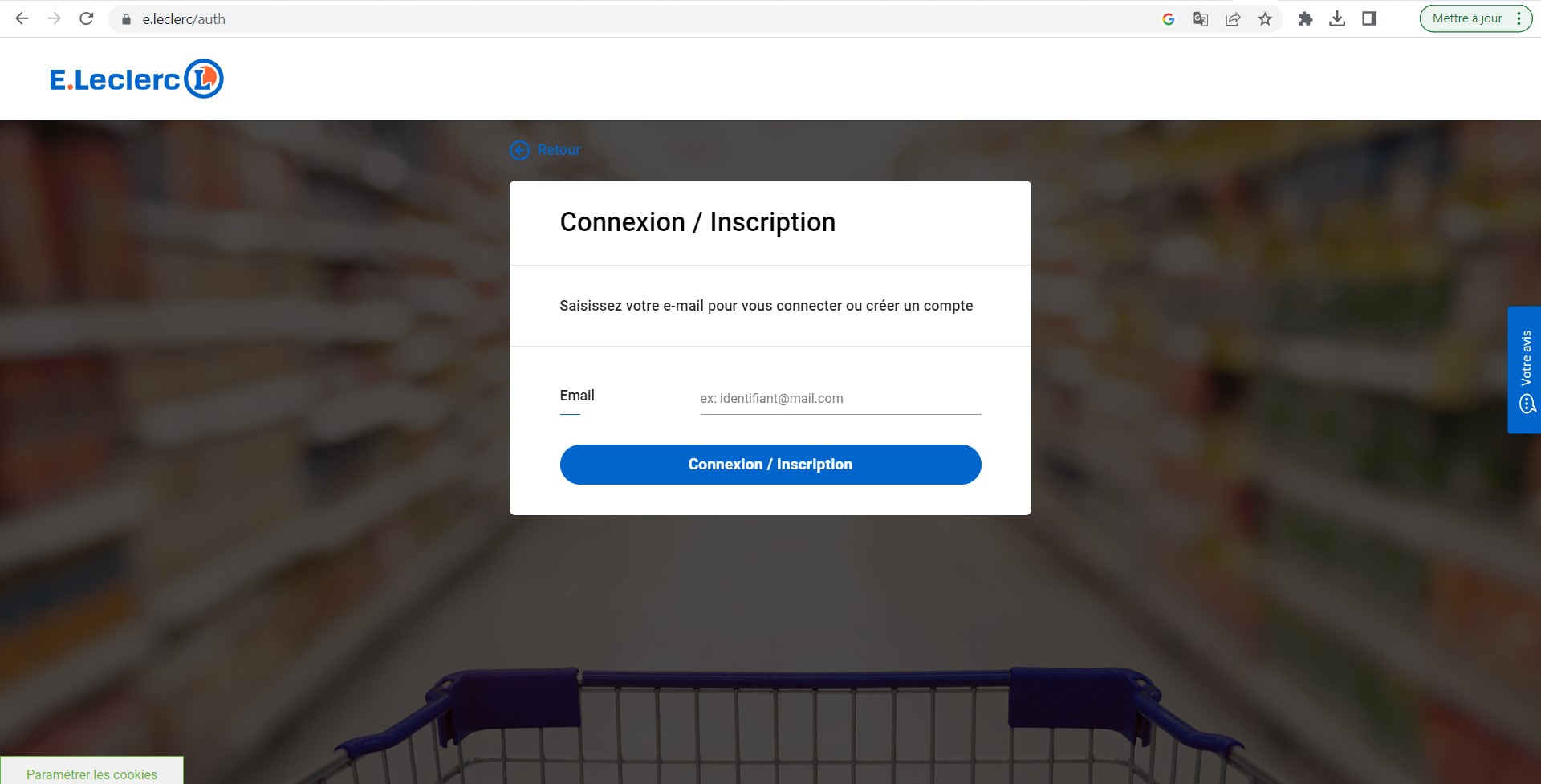This screenshot has height=784, width=1541.
Task: Open the translate page icon
Action: click(x=1201, y=19)
